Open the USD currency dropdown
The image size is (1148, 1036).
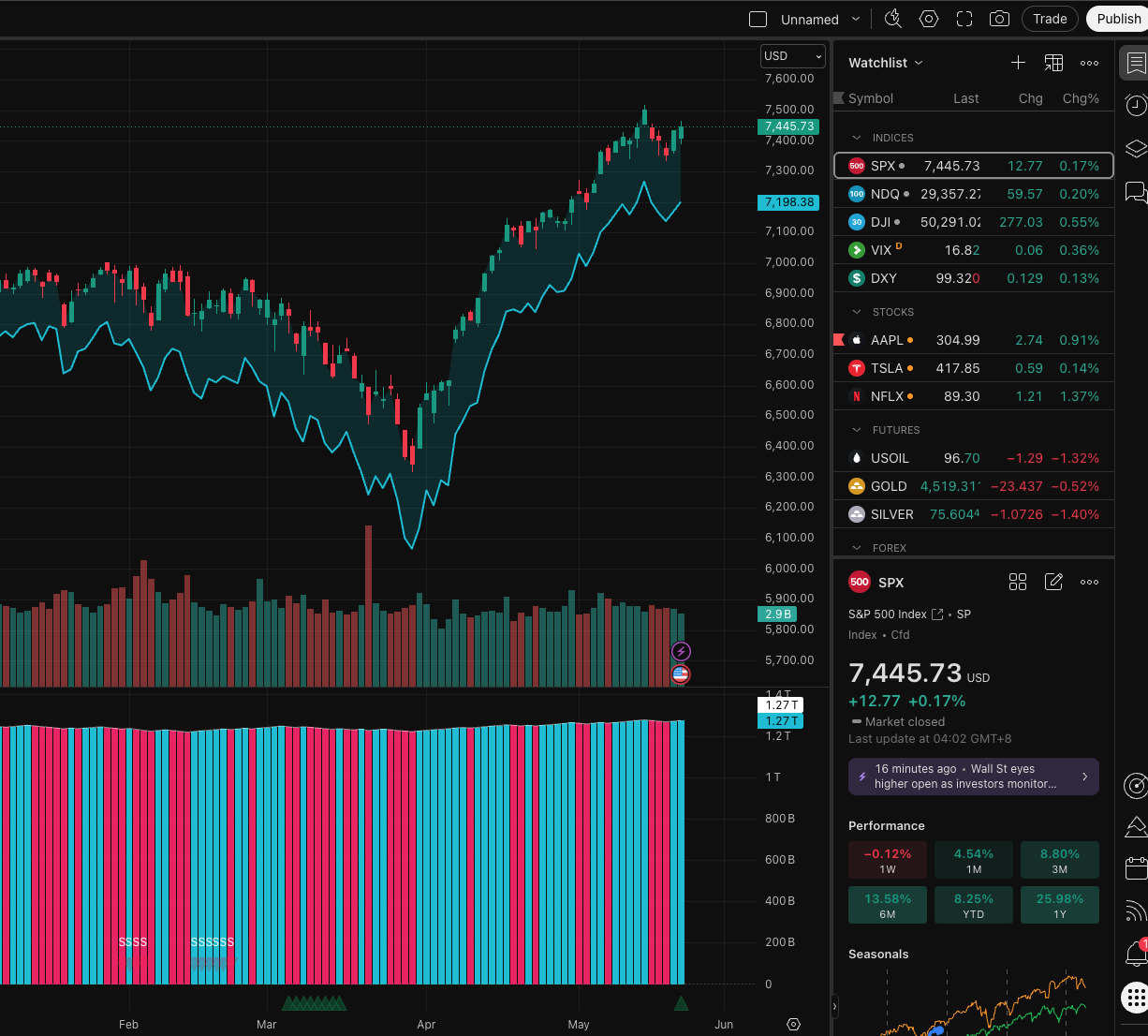[793, 56]
